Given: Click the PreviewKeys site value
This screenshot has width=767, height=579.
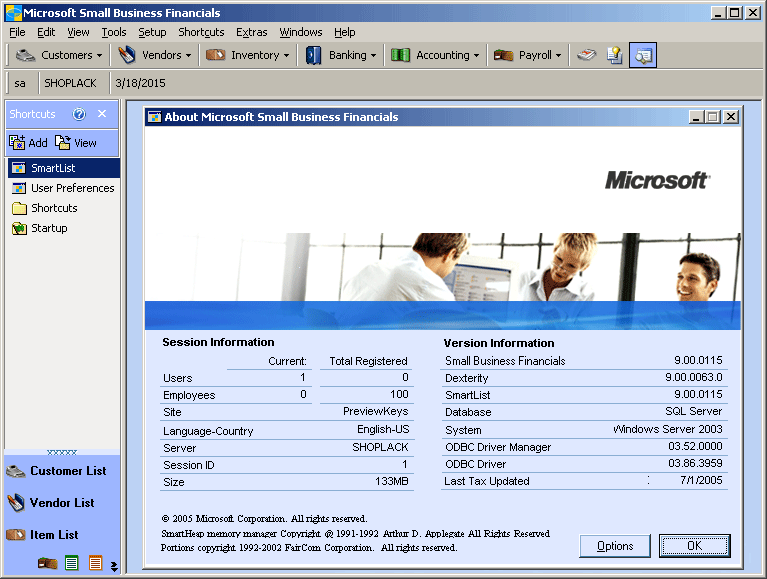Looking at the screenshot, I should tap(375, 411).
